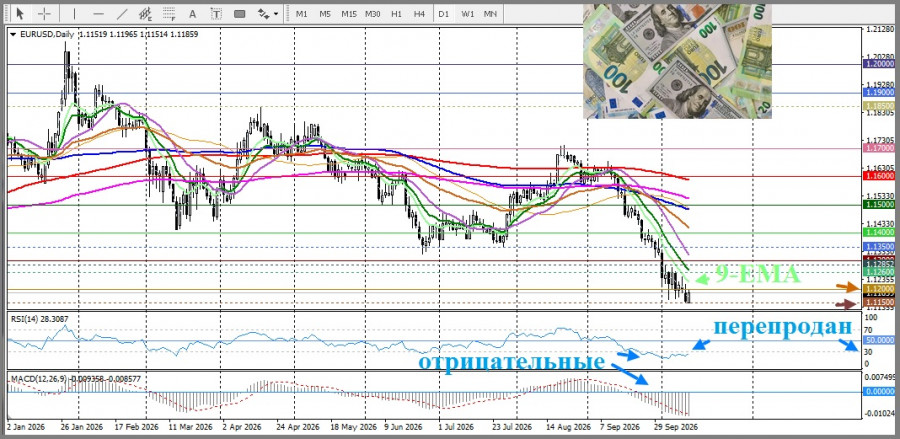Switch chart to H1 timeframe
Image resolution: width=900 pixels, height=439 pixels.
(396, 14)
